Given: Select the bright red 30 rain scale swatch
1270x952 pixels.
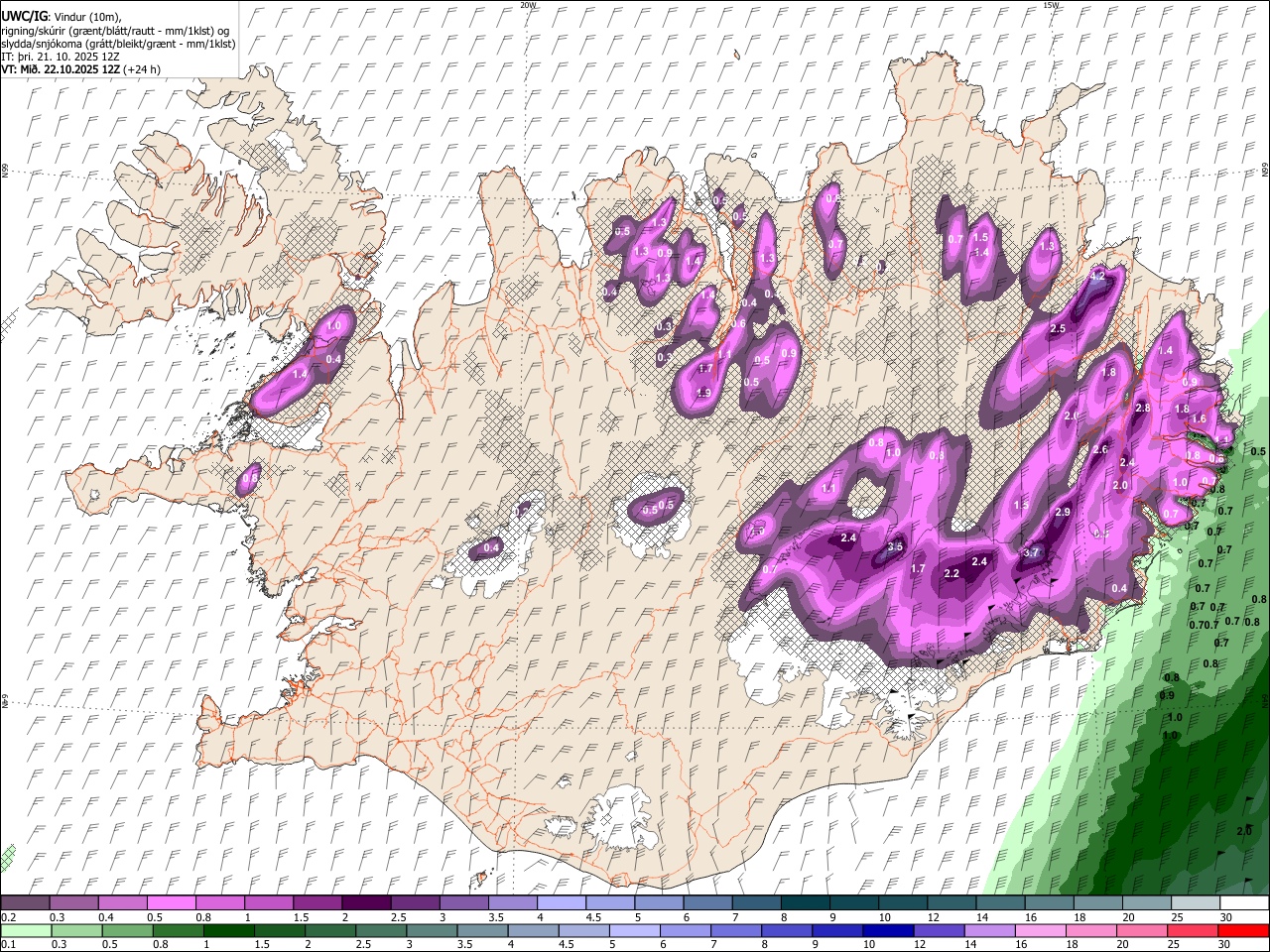Looking at the screenshot, I should pyautogui.click(x=1242, y=931).
